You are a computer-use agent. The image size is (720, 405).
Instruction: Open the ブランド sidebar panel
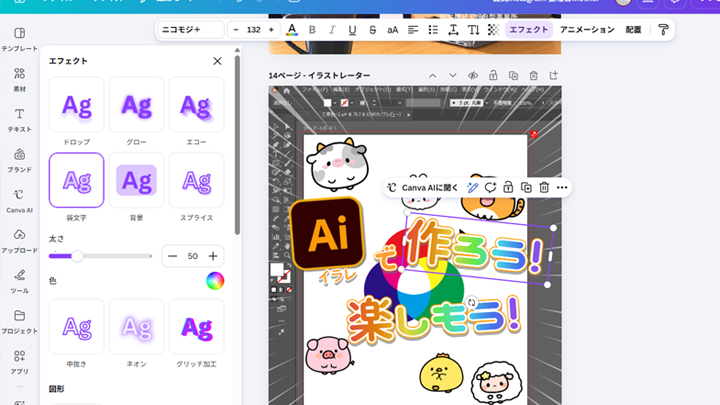click(x=19, y=160)
